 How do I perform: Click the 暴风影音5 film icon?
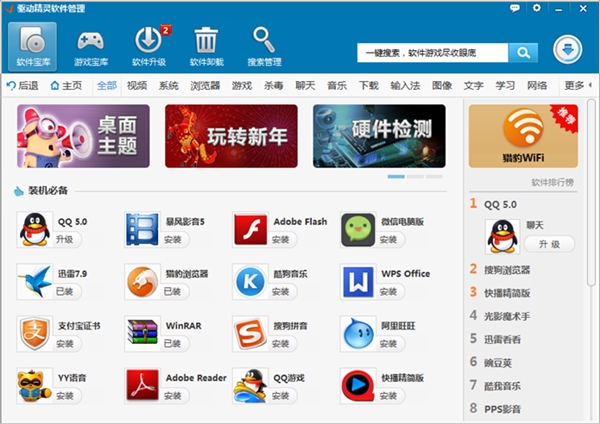click(x=142, y=229)
